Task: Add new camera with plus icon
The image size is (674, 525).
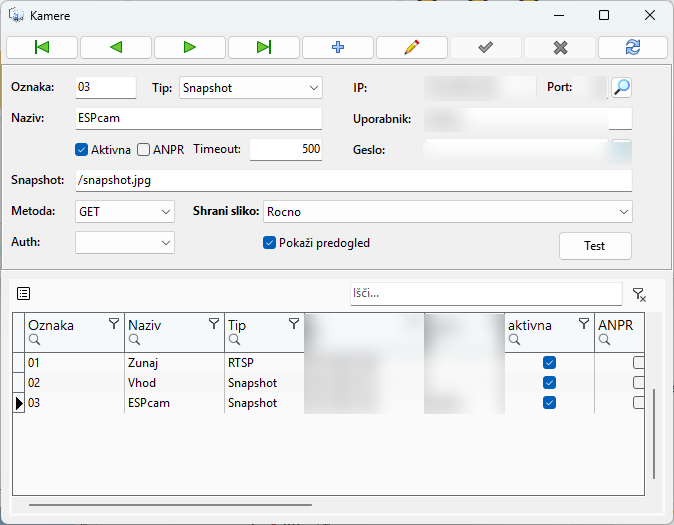Action: coord(338,47)
